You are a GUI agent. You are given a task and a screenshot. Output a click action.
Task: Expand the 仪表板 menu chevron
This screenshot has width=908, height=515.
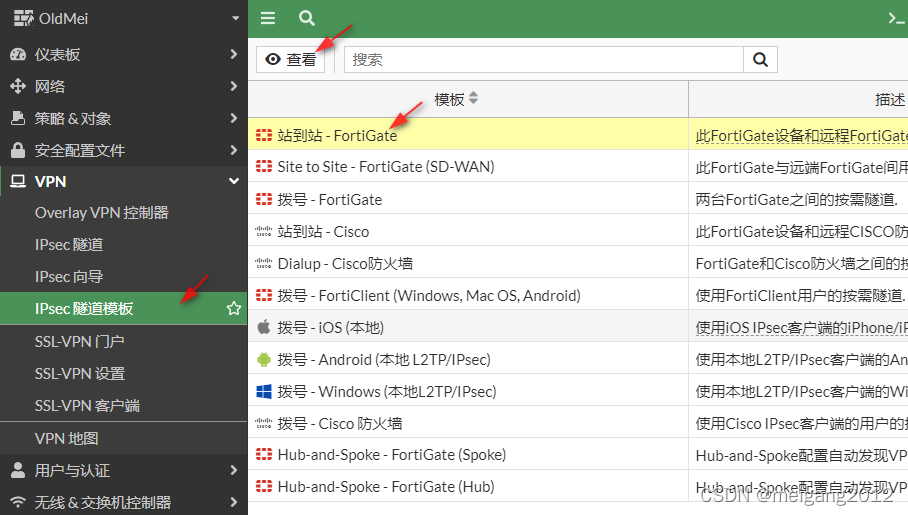(x=233, y=54)
